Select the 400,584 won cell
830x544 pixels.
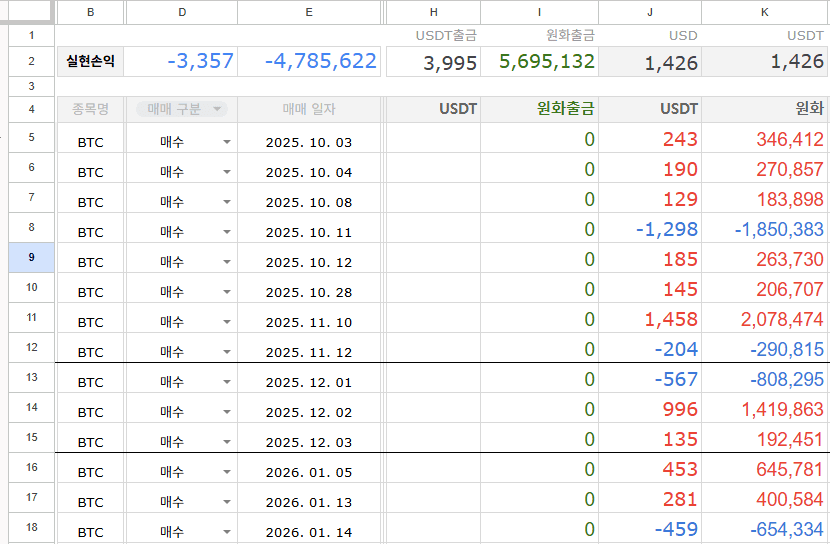765,498
